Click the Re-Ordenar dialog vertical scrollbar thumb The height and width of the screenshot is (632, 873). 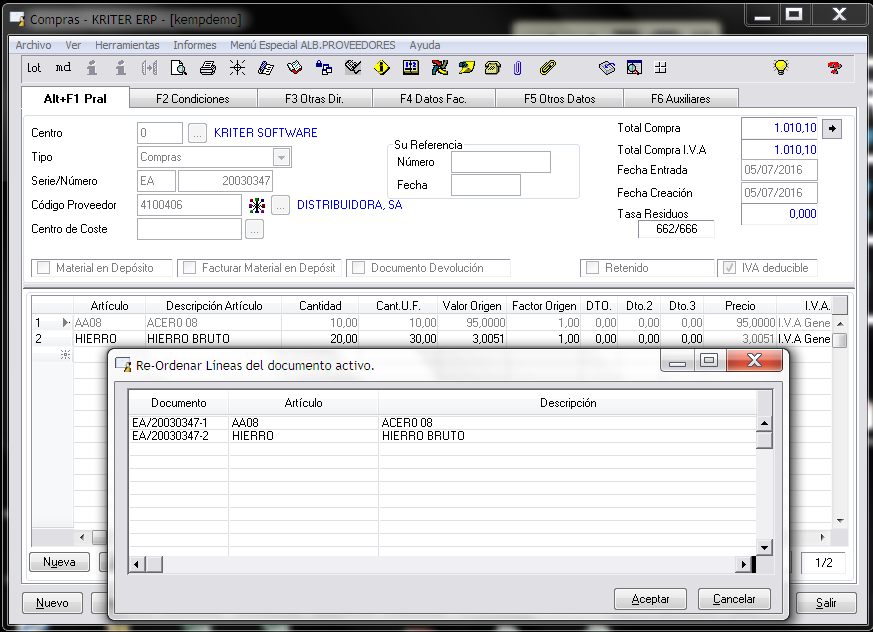764,440
